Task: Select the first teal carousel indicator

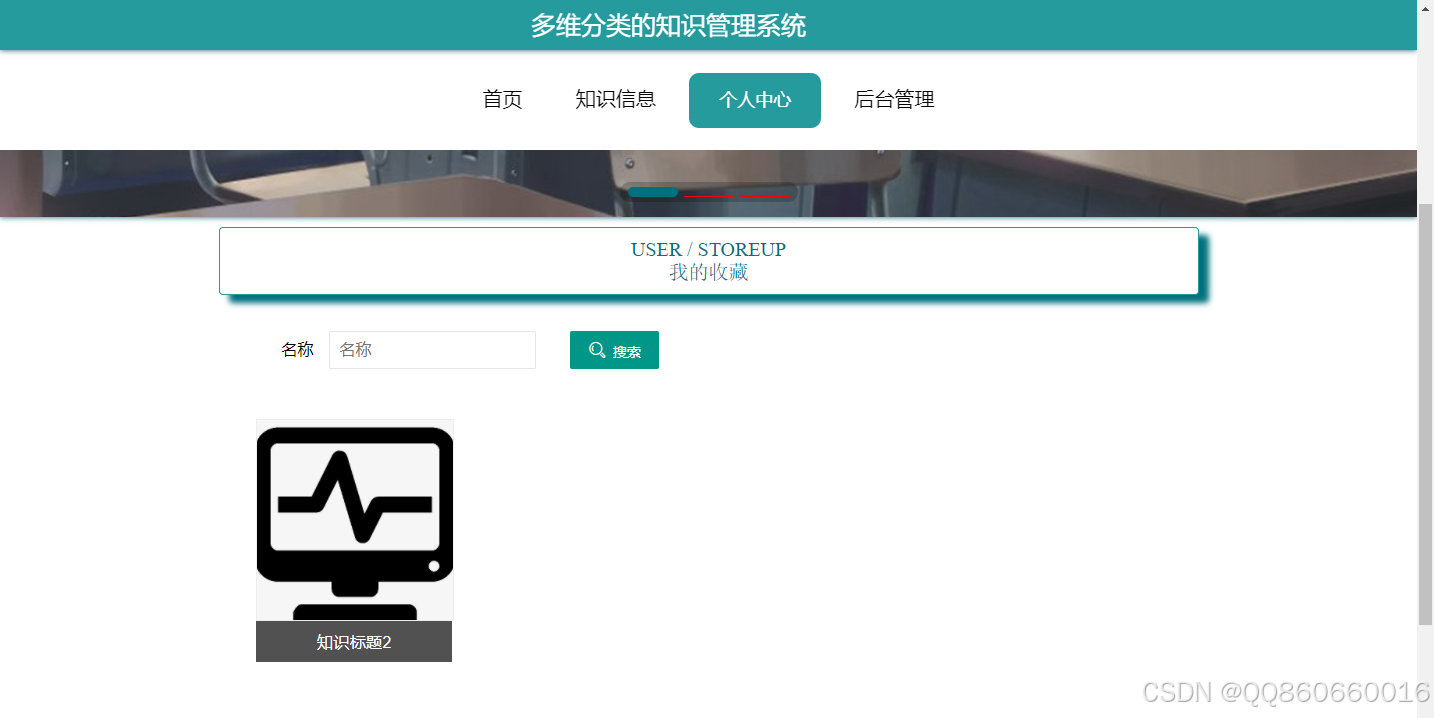Action: 652,192
